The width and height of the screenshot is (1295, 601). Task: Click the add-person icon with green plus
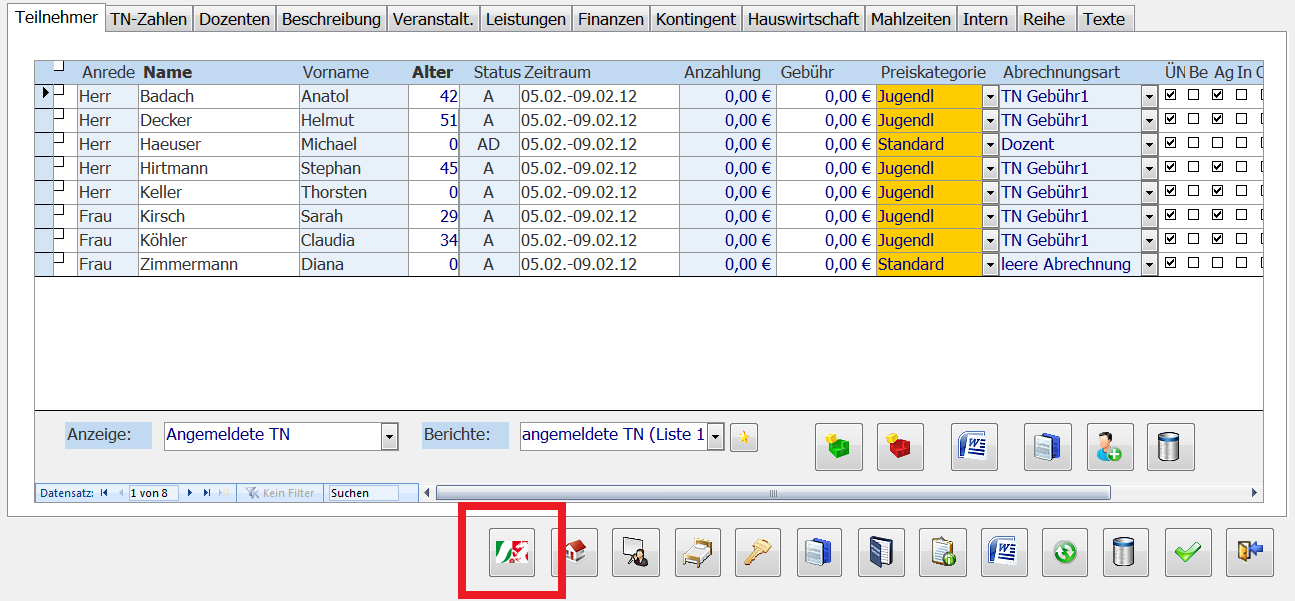tap(1109, 447)
